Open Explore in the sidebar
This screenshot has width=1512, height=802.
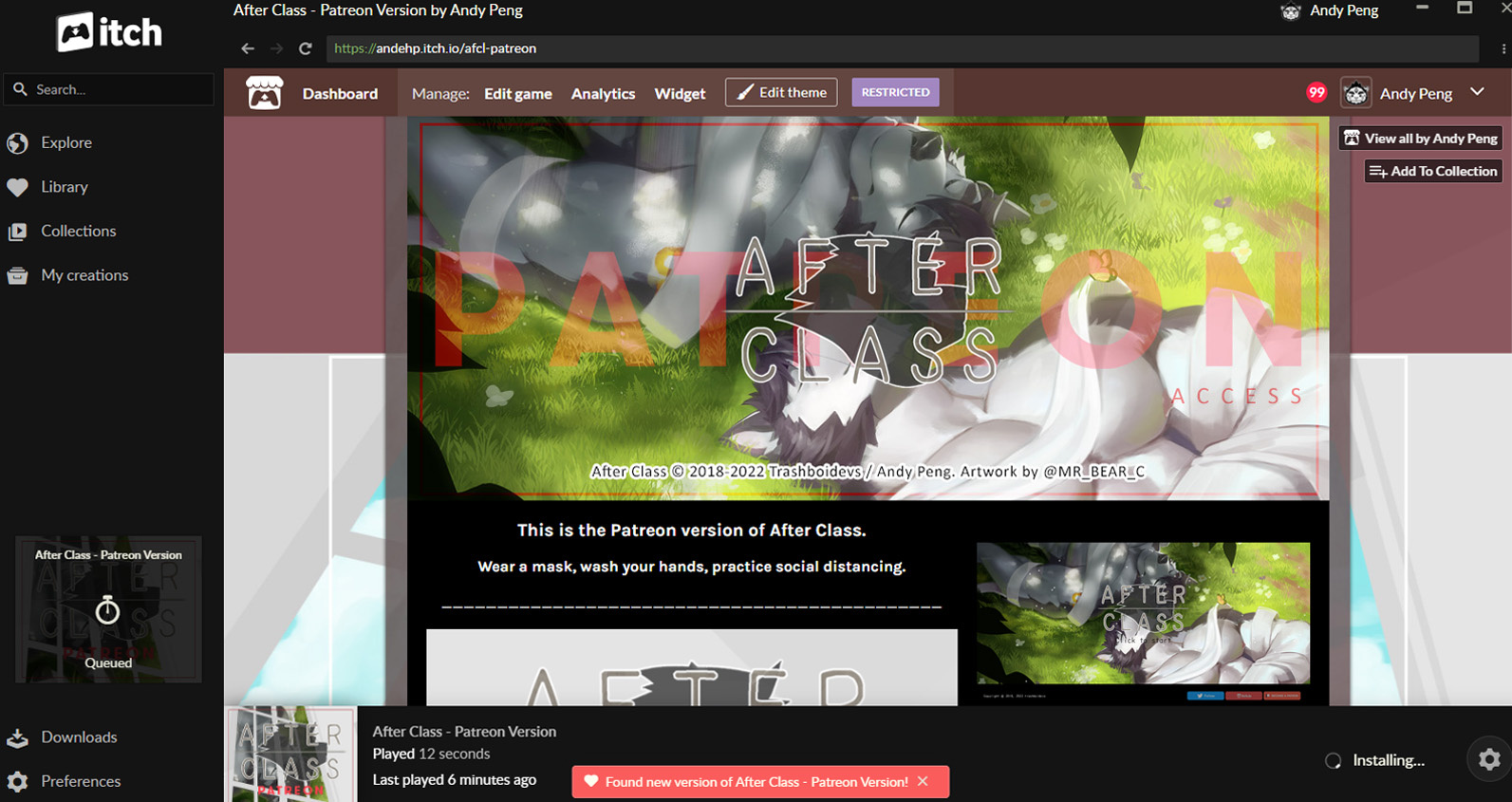66,142
